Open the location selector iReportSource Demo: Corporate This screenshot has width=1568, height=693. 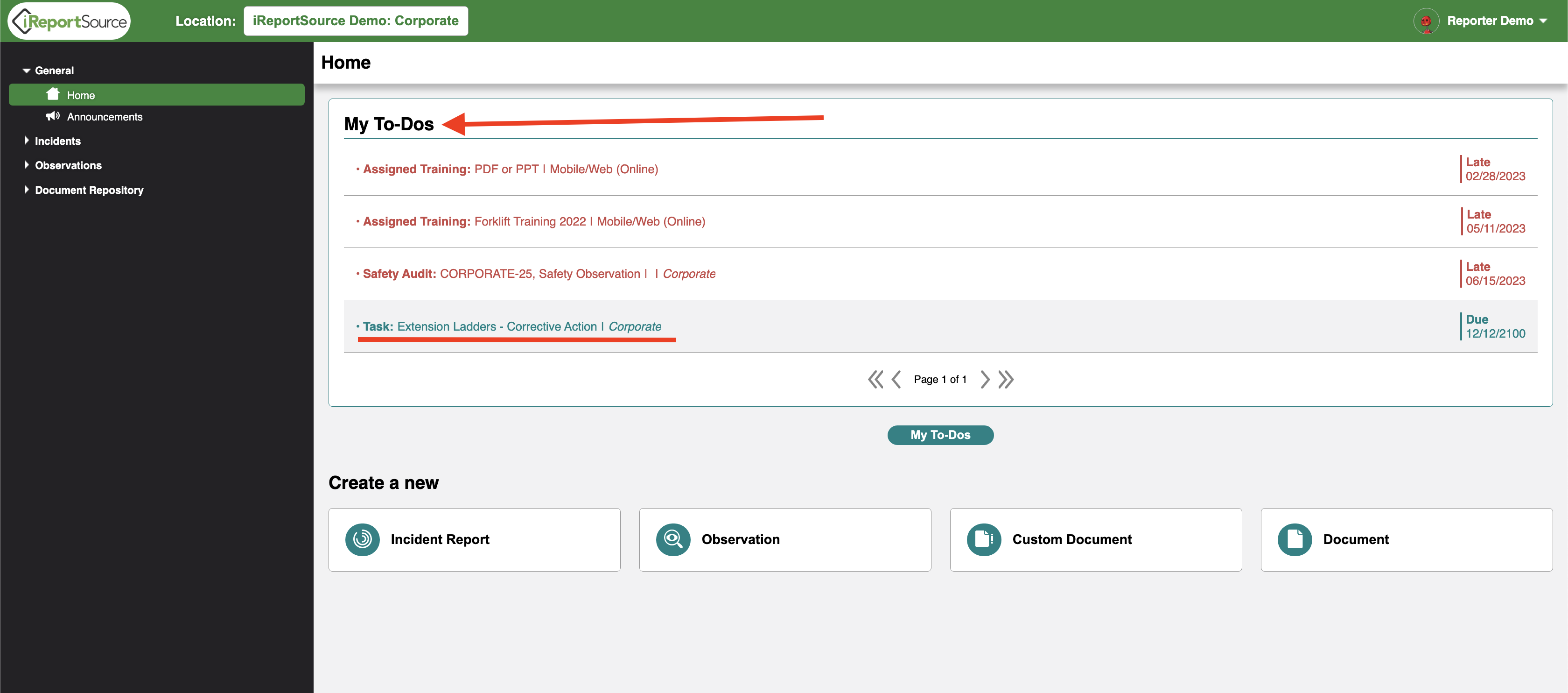tap(356, 21)
